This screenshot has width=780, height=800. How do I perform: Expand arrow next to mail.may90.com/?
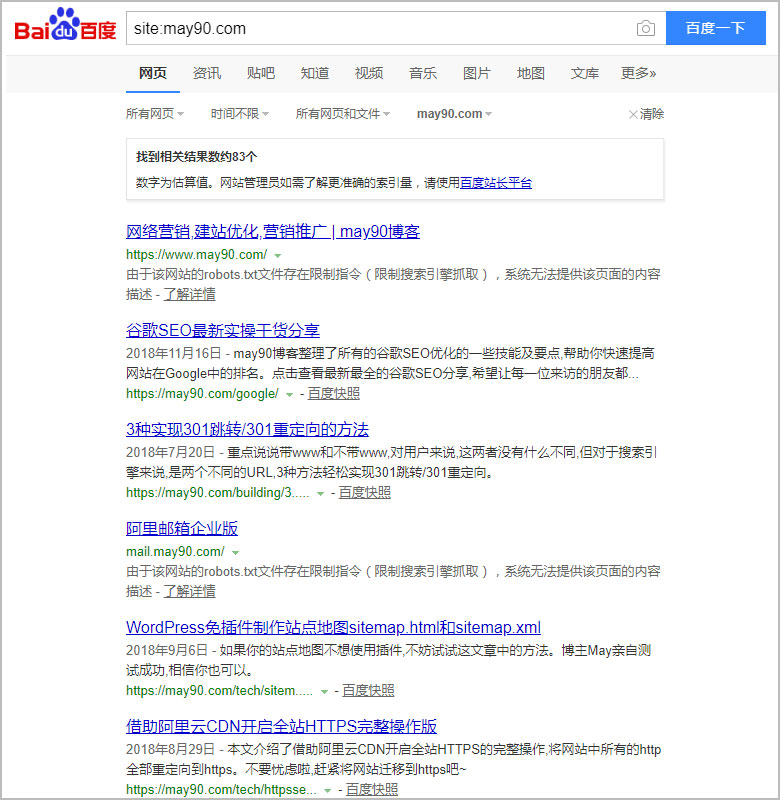point(236,553)
